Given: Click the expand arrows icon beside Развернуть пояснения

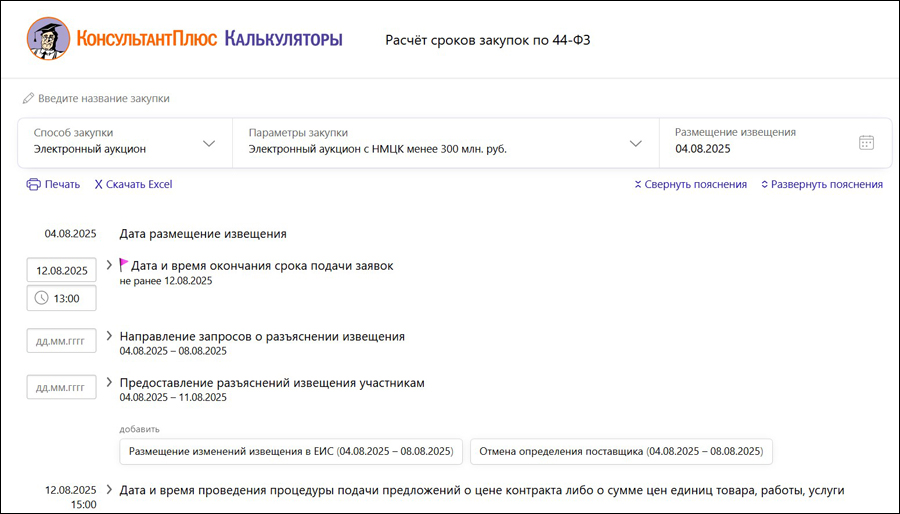Looking at the screenshot, I should pyautogui.click(x=764, y=184).
